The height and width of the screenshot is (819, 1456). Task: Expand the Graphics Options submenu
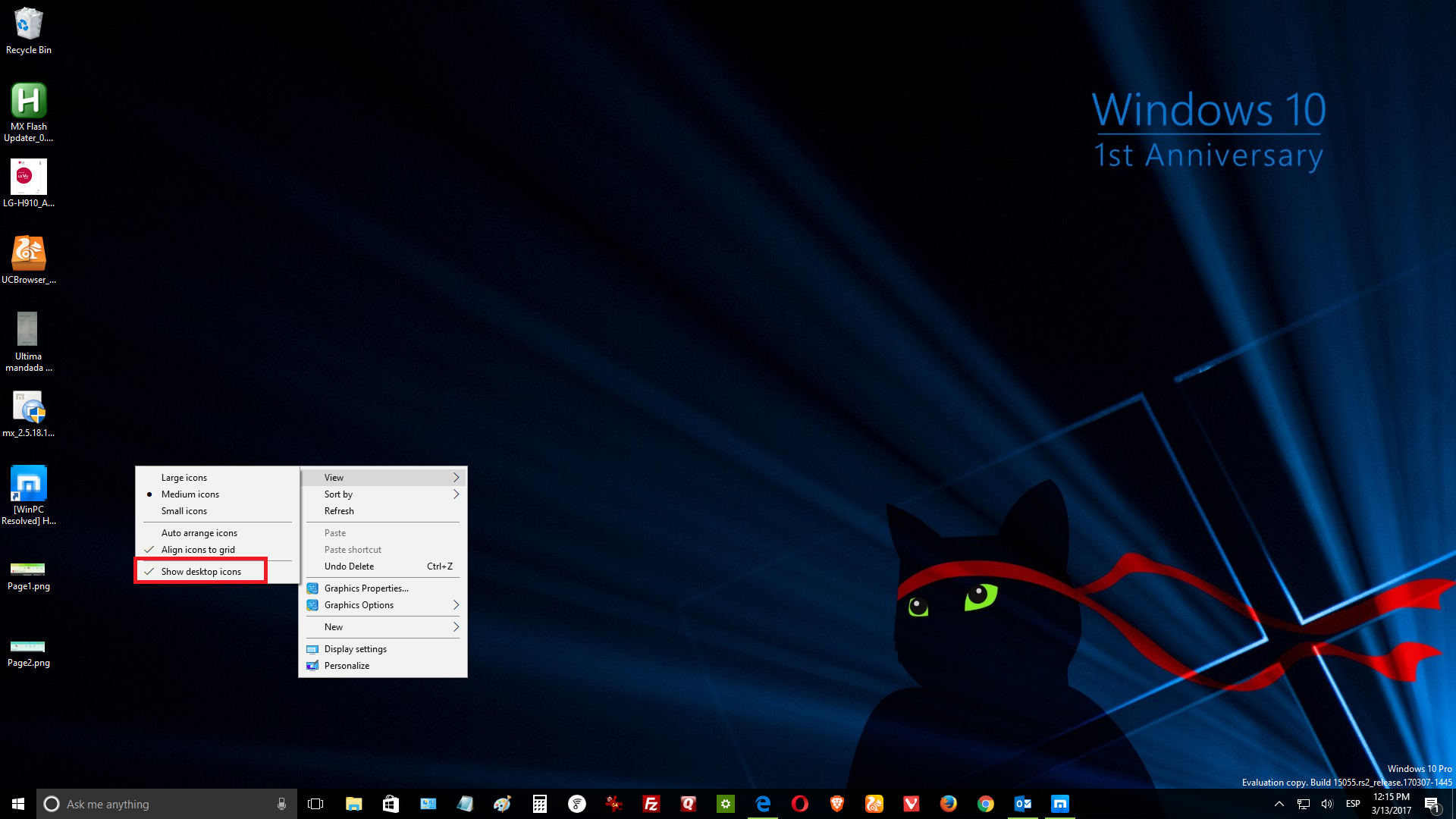click(x=383, y=605)
